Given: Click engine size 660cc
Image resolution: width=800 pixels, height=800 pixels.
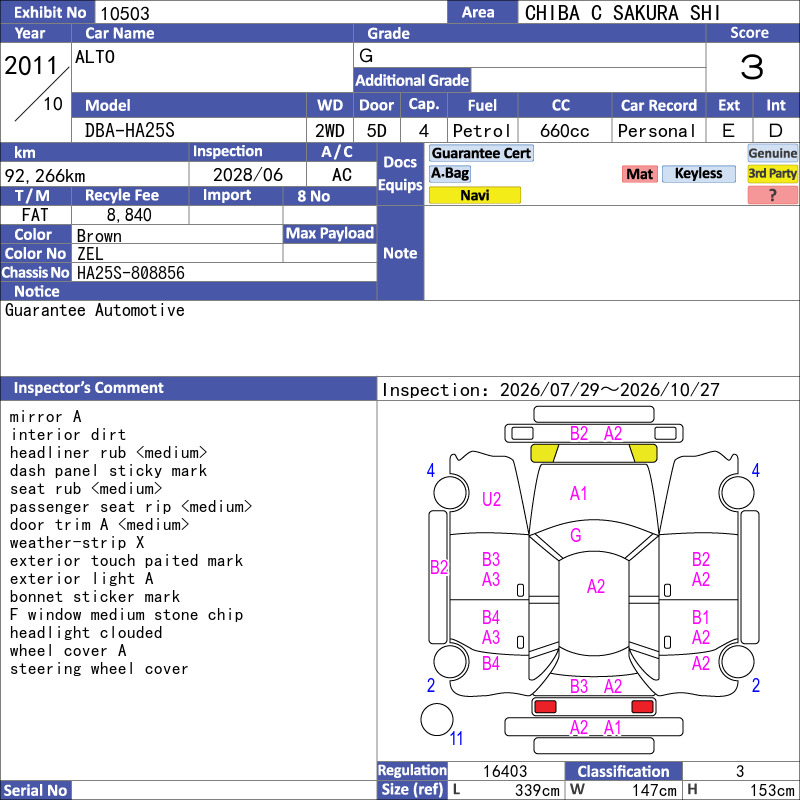Looking at the screenshot, I should click(565, 131).
